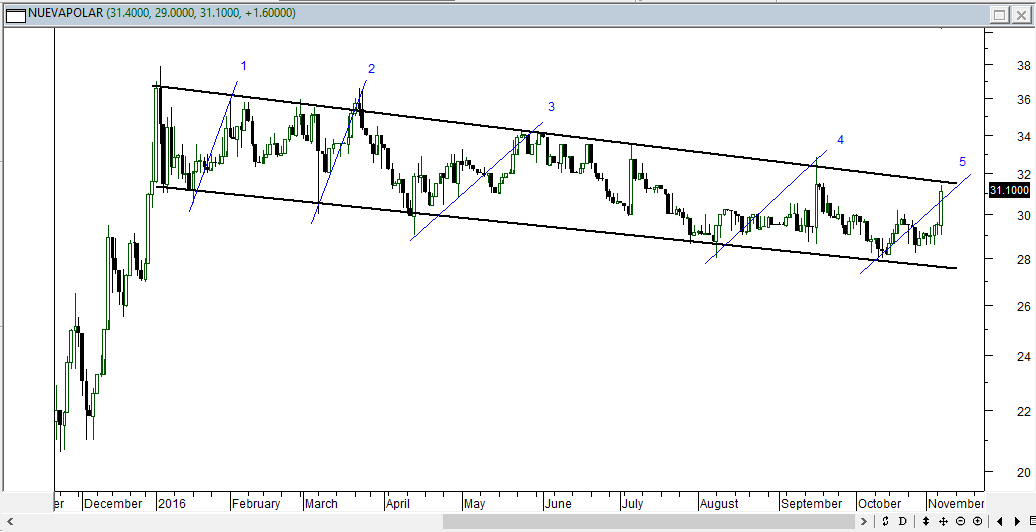This screenshot has width=1036, height=532.
Task: Click the April label on the date axis
Action: pyautogui.click(x=398, y=504)
